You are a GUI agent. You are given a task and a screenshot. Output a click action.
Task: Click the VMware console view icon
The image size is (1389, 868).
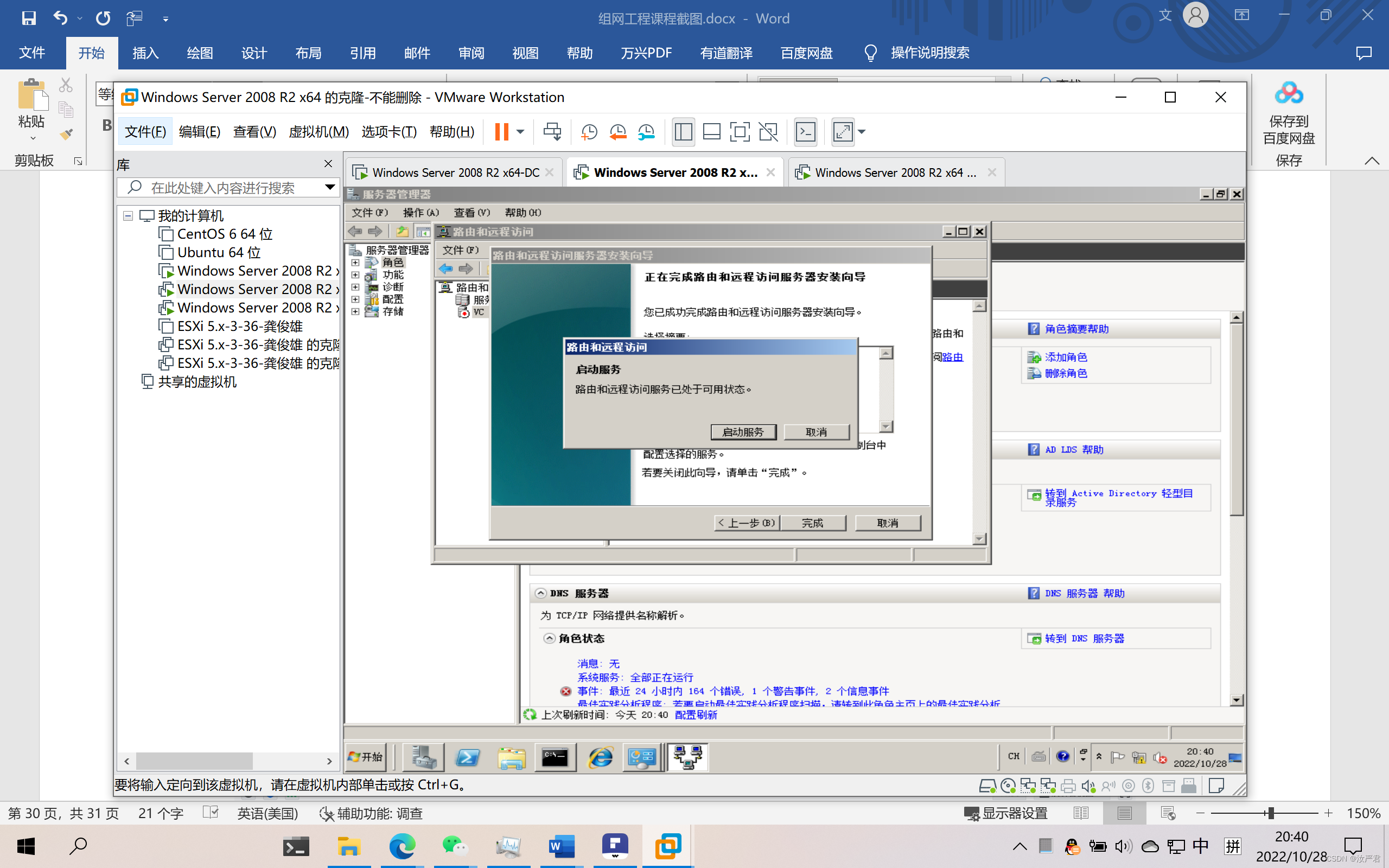805,132
